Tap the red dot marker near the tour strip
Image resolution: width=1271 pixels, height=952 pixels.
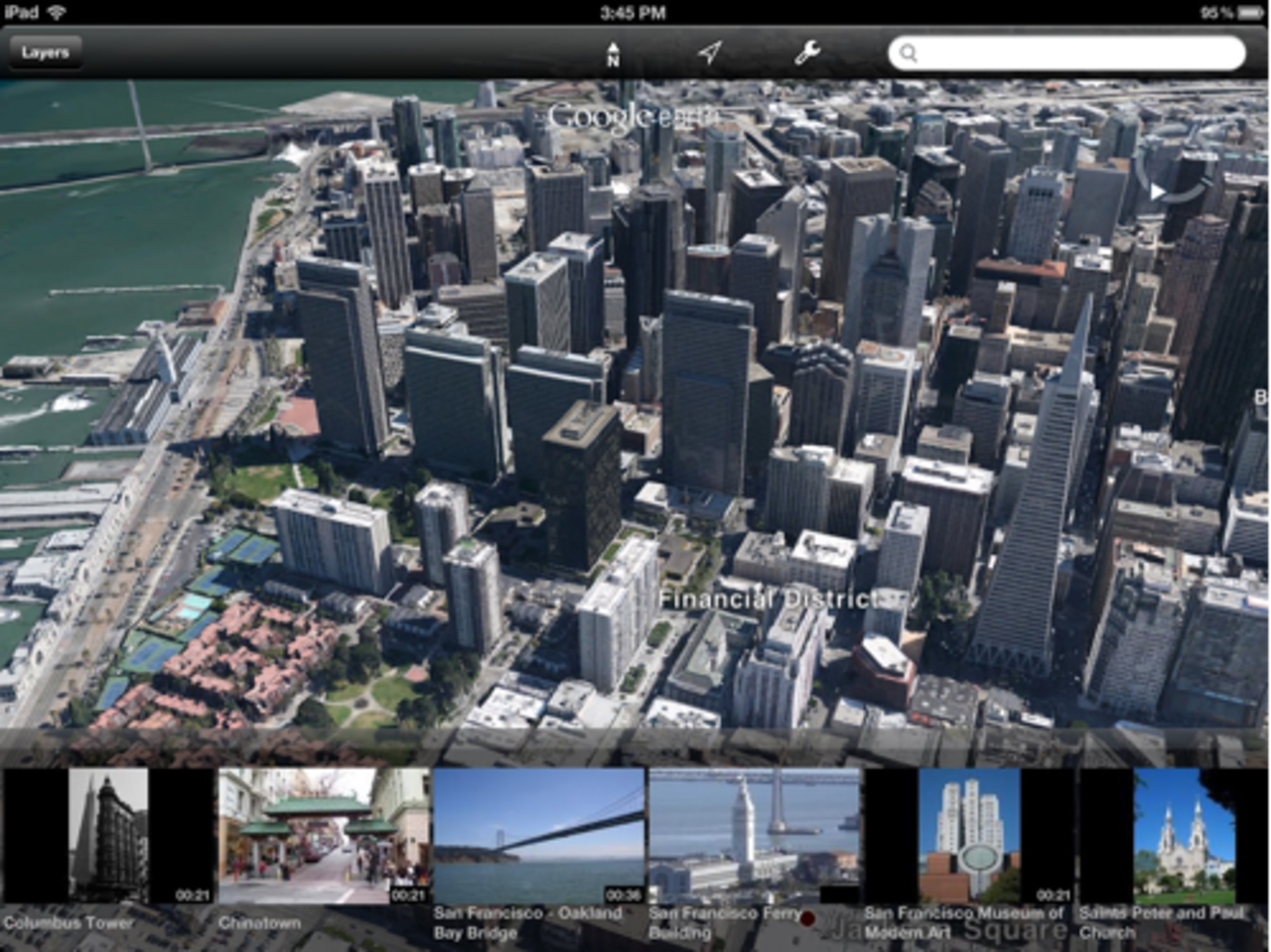click(809, 920)
